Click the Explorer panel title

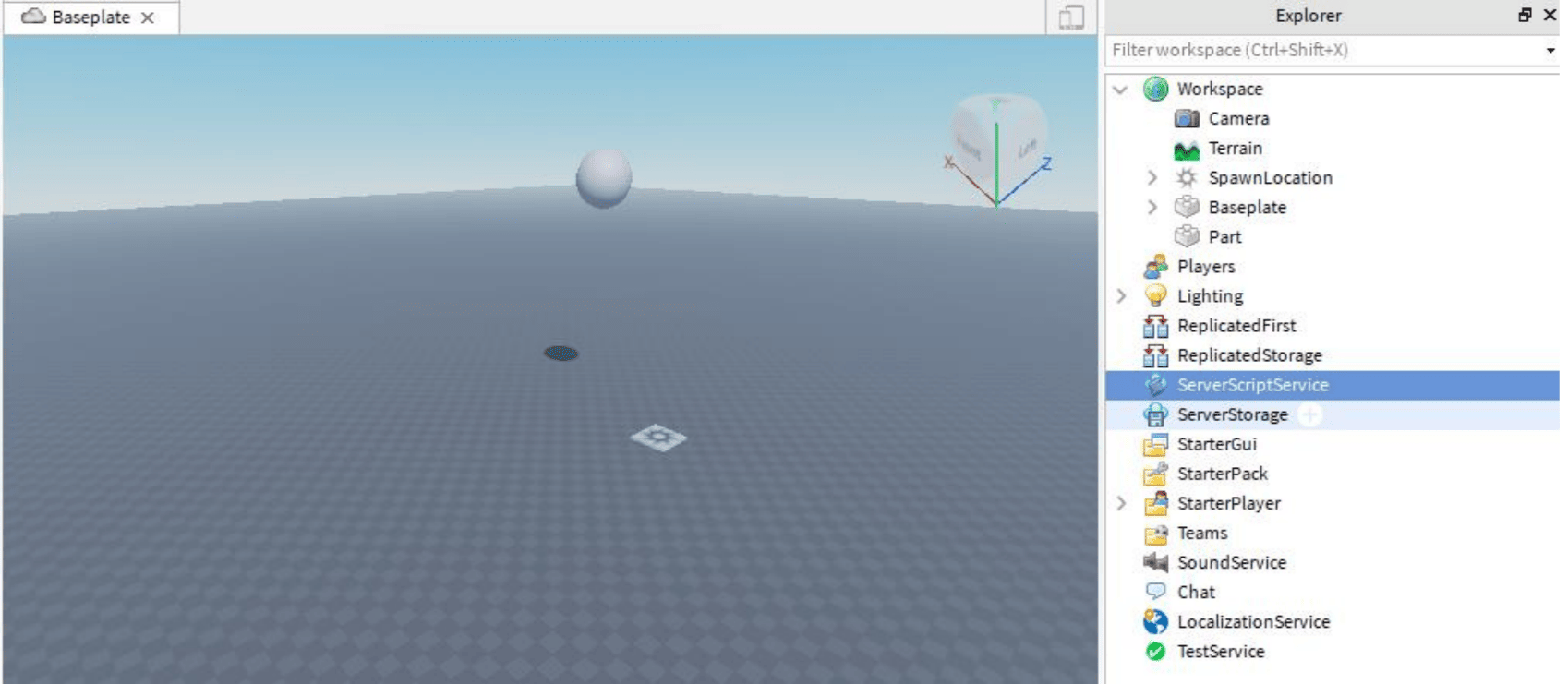(1308, 15)
